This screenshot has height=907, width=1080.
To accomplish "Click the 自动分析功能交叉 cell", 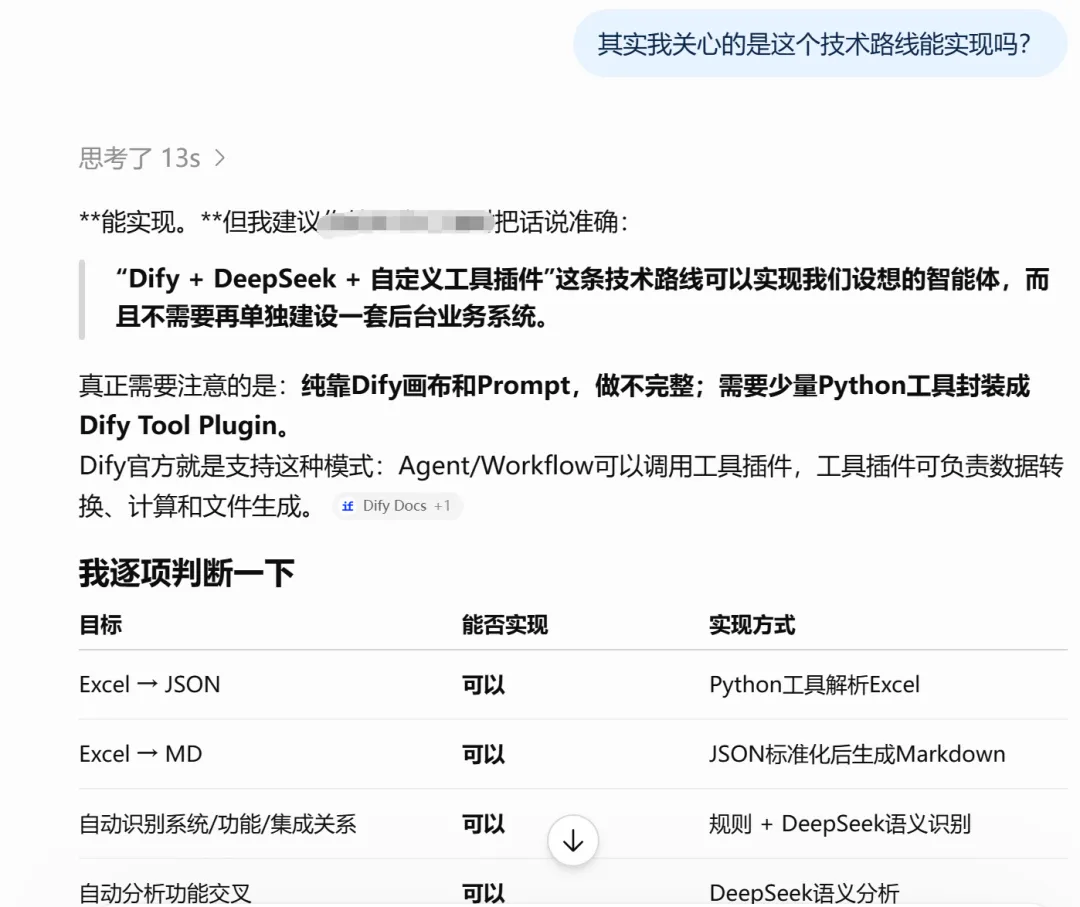I will [x=165, y=893].
